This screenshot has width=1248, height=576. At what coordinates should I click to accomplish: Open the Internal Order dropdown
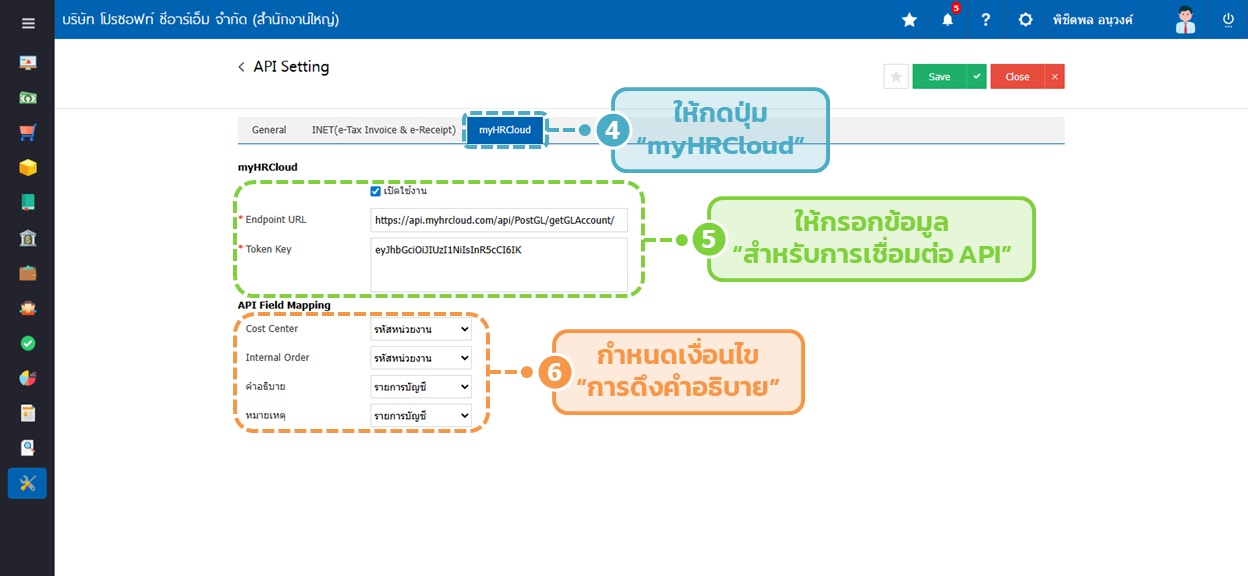tap(420, 358)
